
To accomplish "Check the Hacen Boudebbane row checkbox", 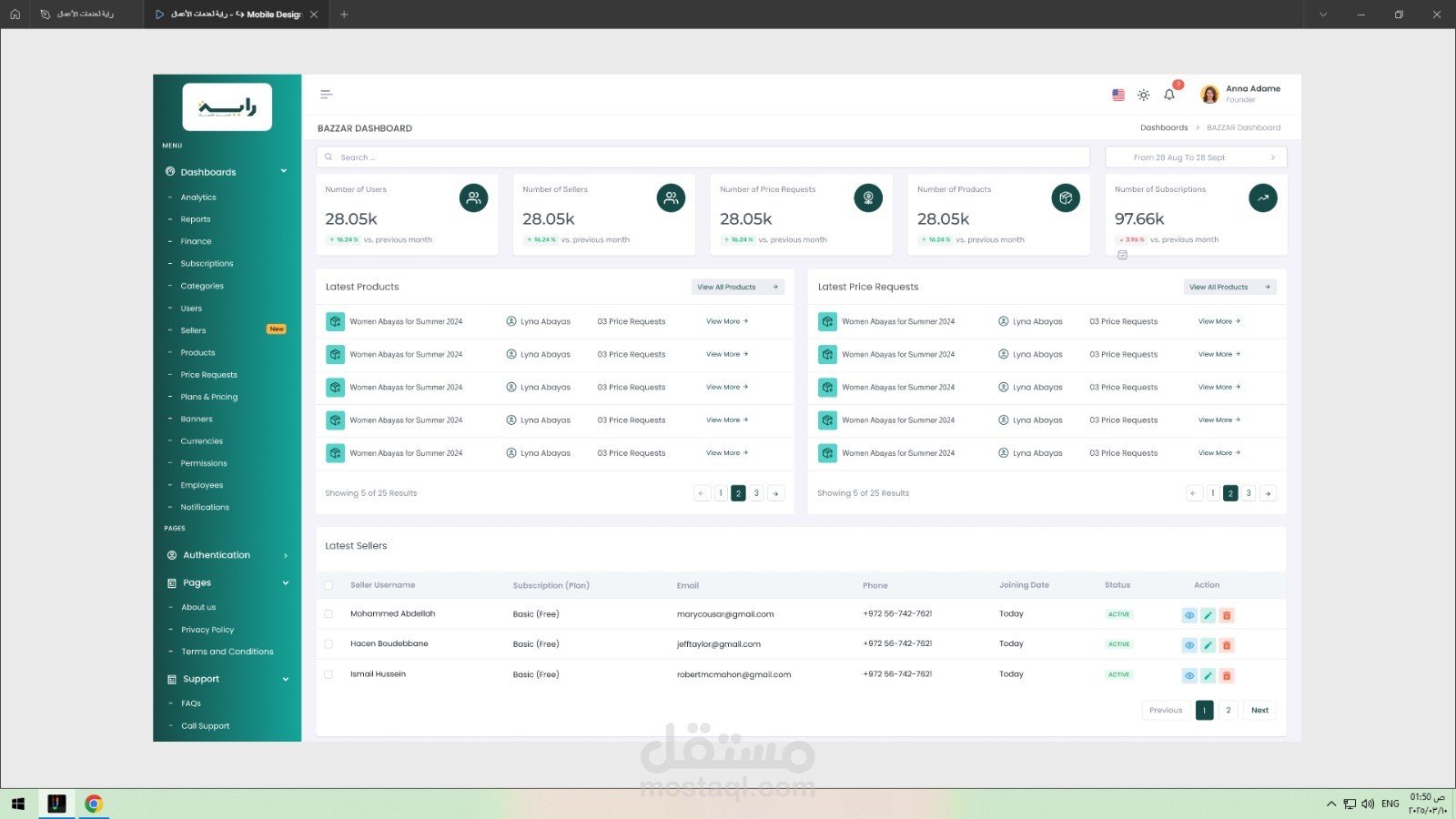I will [329, 644].
